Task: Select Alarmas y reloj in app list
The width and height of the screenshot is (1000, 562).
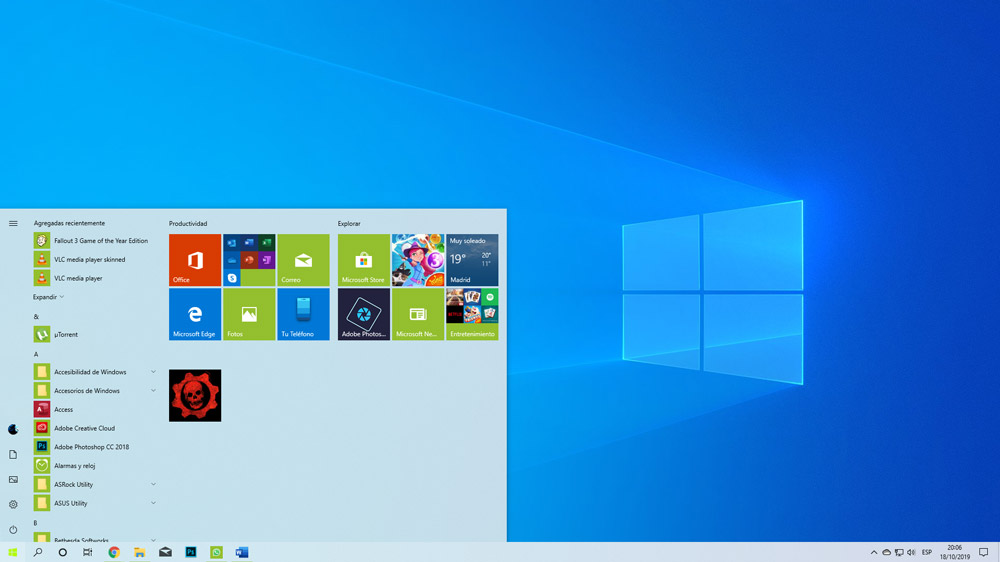Action: (74, 466)
